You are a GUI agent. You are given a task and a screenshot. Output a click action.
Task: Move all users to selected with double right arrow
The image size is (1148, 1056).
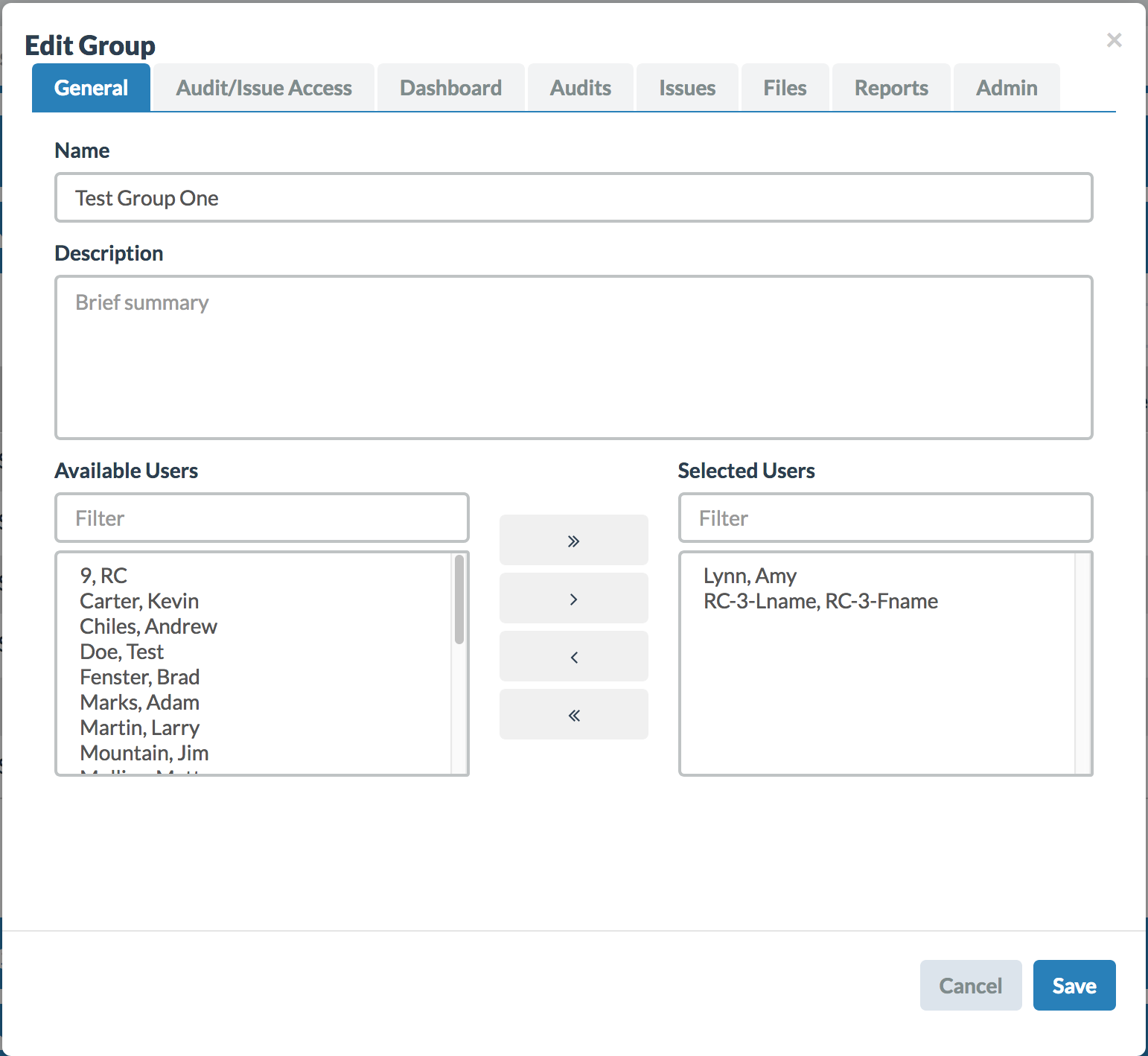coord(573,540)
